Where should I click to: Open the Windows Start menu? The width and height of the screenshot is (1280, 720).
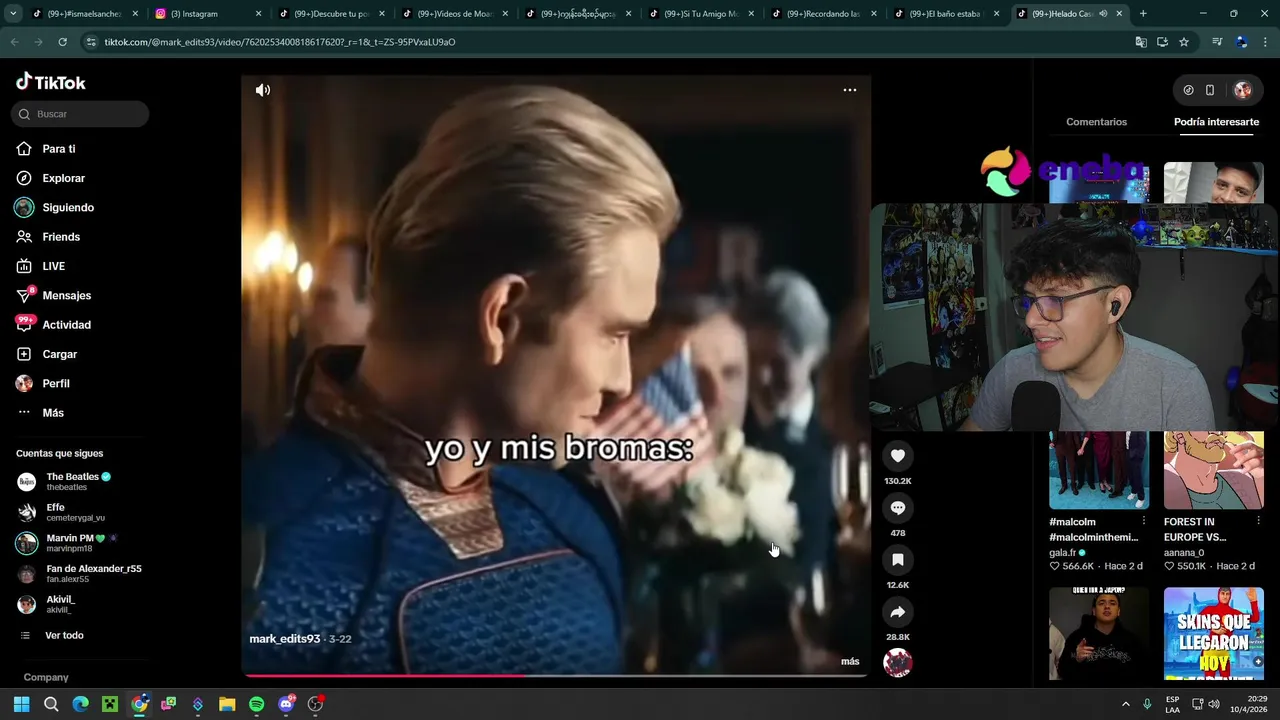(x=21, y=704)
